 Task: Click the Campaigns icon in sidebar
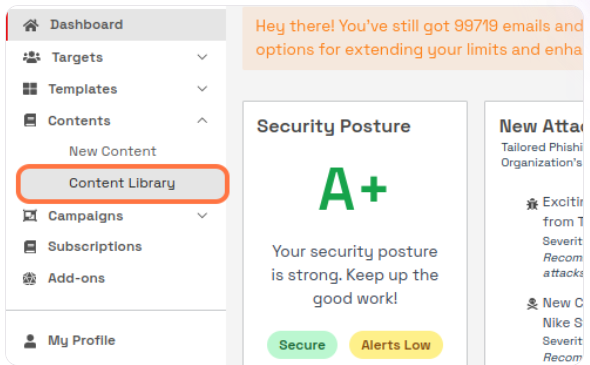pos(30,216)
